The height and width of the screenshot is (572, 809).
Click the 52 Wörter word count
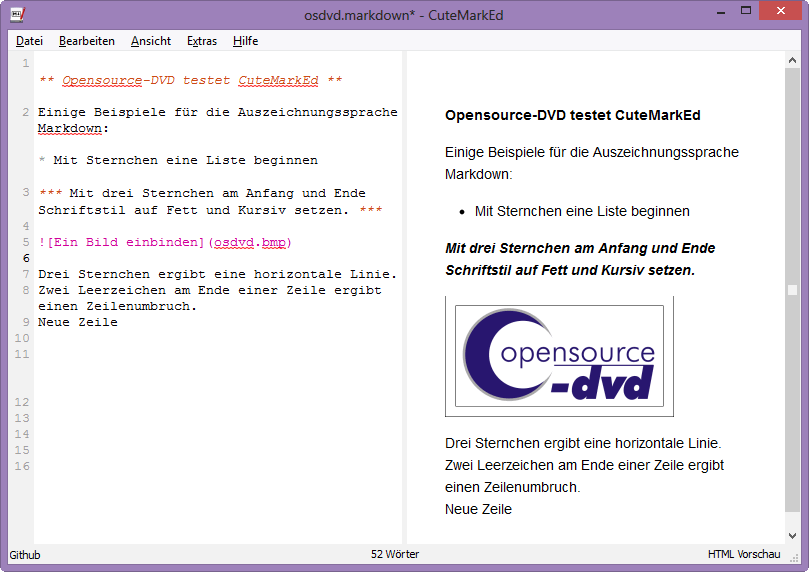pos(394,554)
